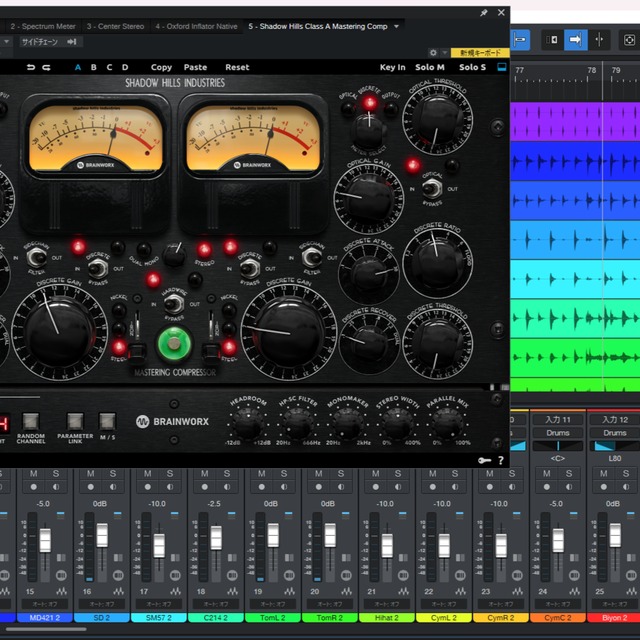Click the undo arrow in plugin toolbar
This screenshot has width=640, height=640.
pos(32,67)
